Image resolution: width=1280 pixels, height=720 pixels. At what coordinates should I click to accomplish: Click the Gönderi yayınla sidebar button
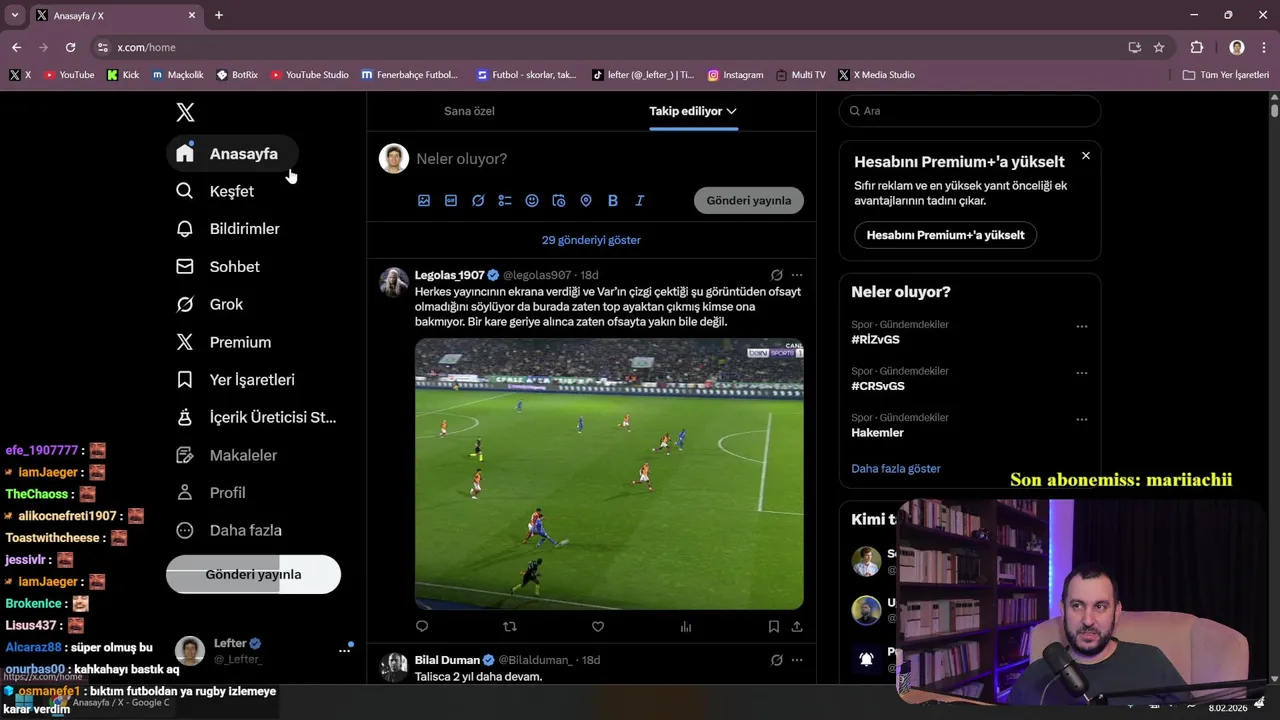tap(253, 574)
